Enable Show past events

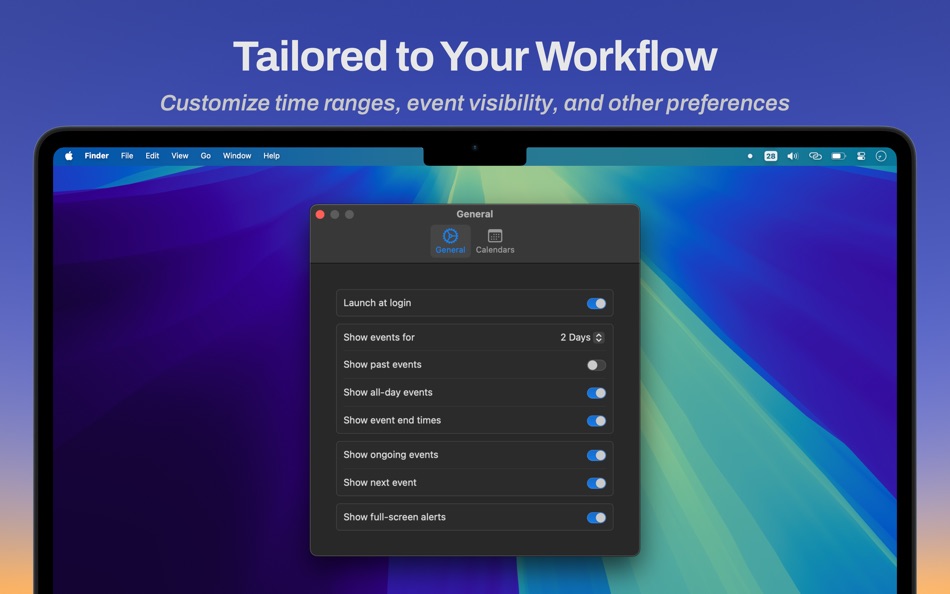tap(596, 365)
